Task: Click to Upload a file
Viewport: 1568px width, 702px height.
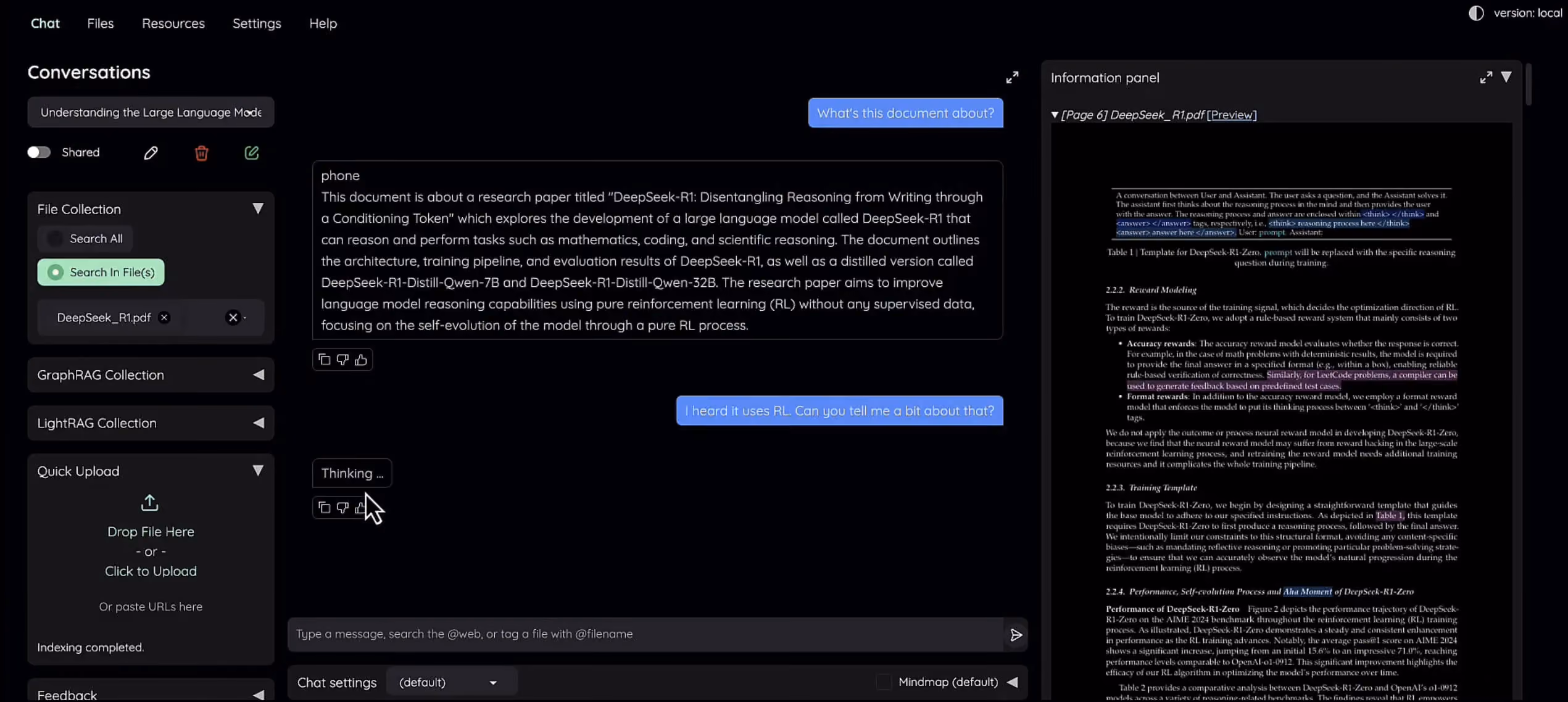Action: (x=151, y=571)
